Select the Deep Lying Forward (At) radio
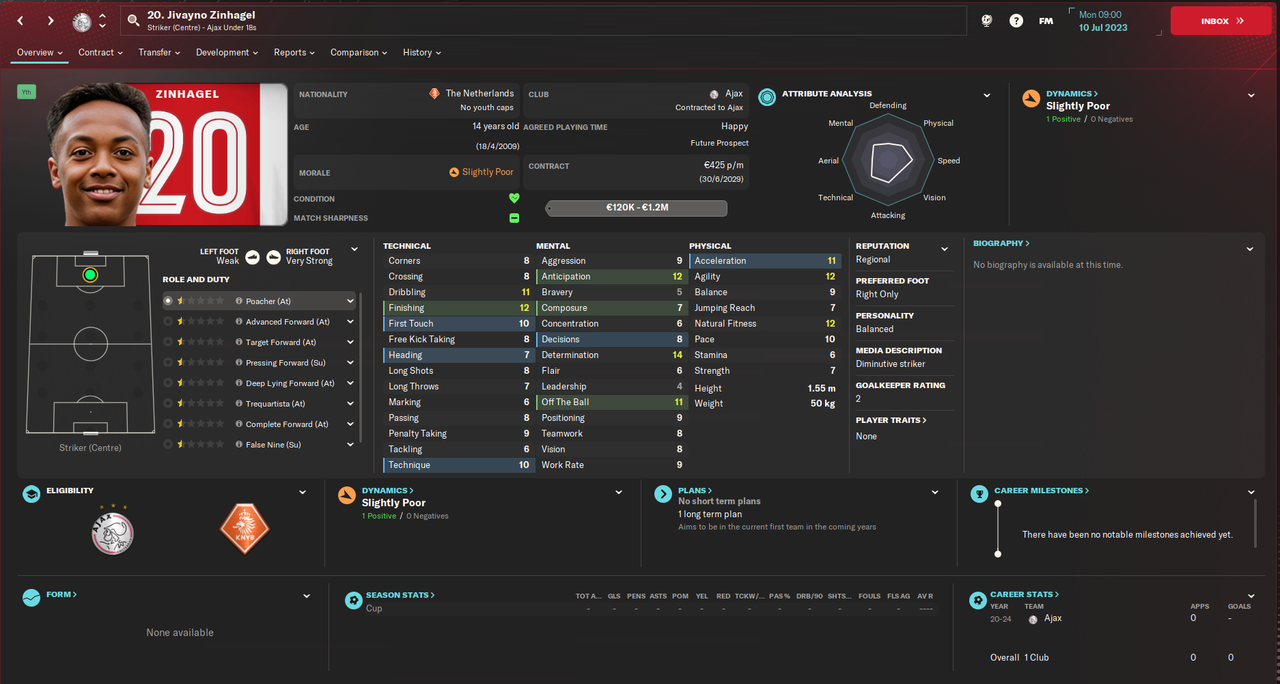The image size is (1280, 684). tap(168, 383)
